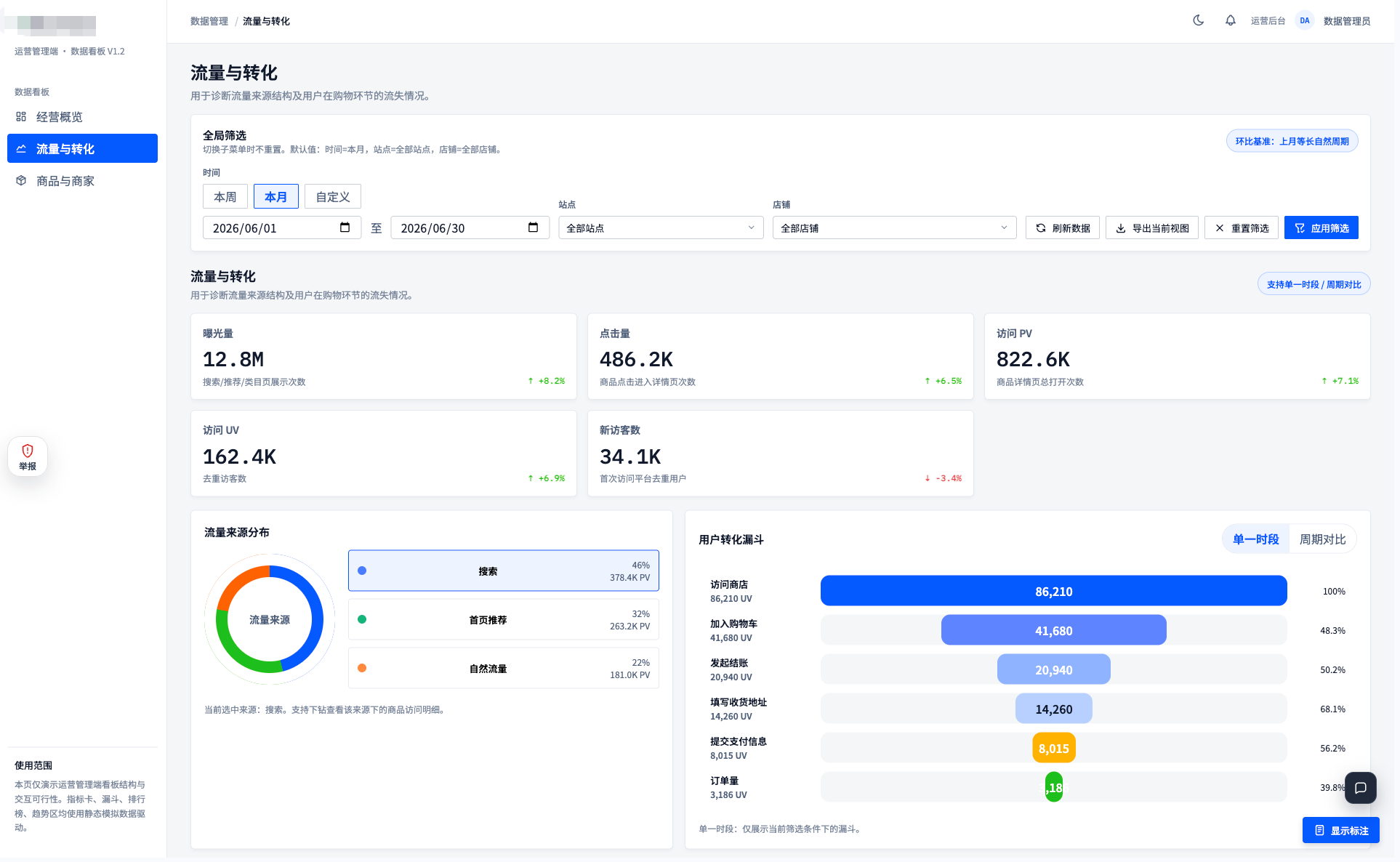Toggle dark mode moon icon
Viewport: 1400px width, 862px height.
pyautogui.click(x=1199, y=20)
